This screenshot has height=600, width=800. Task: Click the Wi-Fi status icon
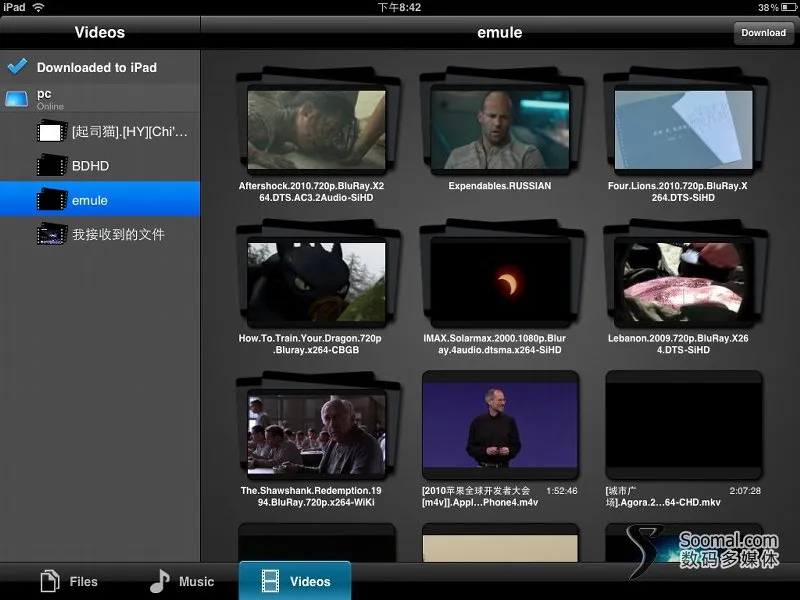(38, 7)
